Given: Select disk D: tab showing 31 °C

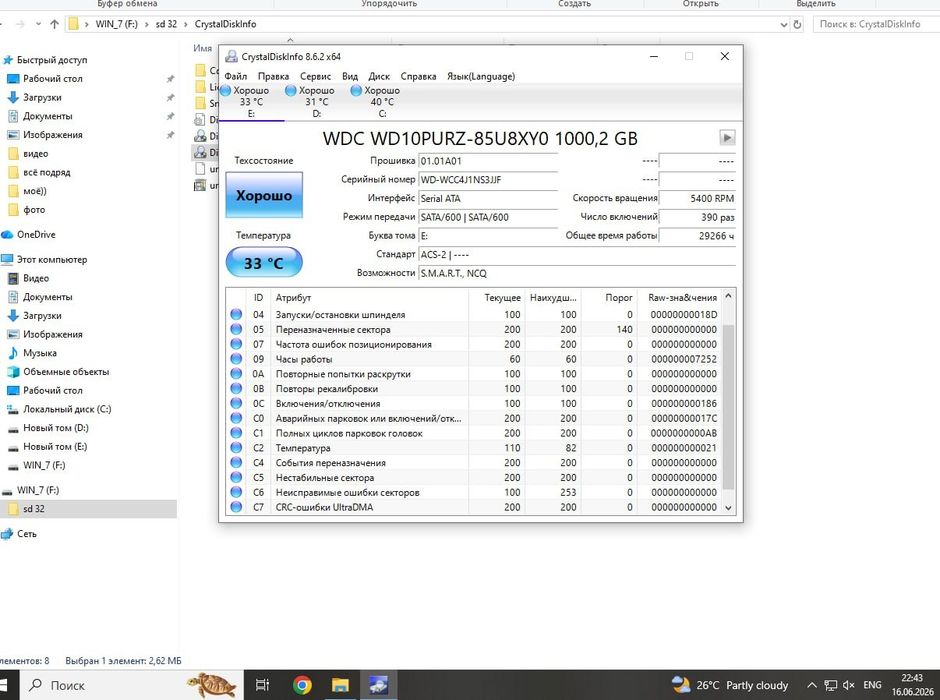Looking at the screenshot, I should (317, 101).
